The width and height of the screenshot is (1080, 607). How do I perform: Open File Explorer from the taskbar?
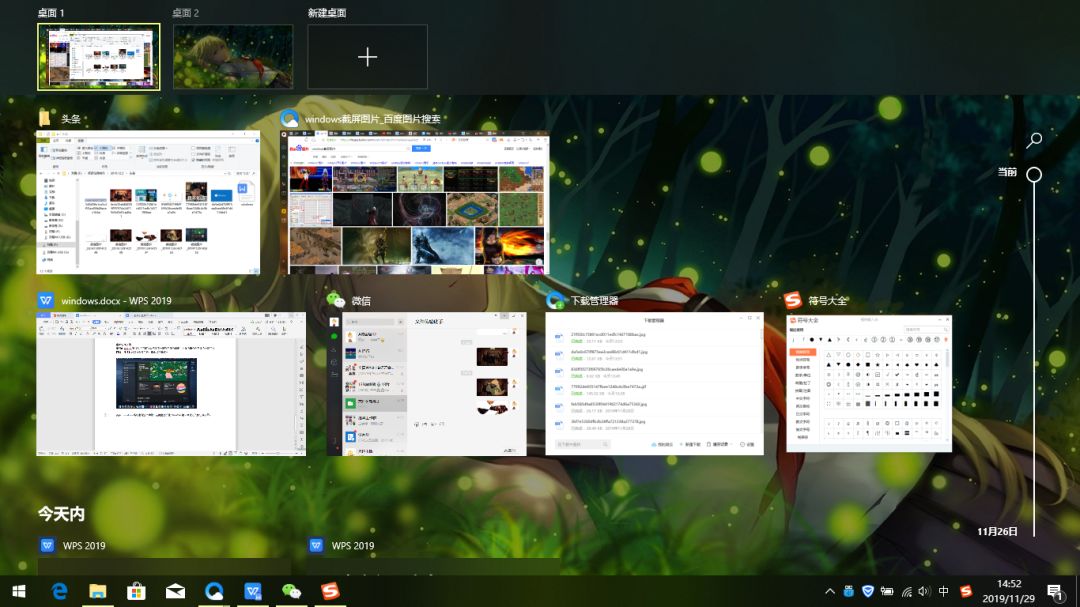98,591
